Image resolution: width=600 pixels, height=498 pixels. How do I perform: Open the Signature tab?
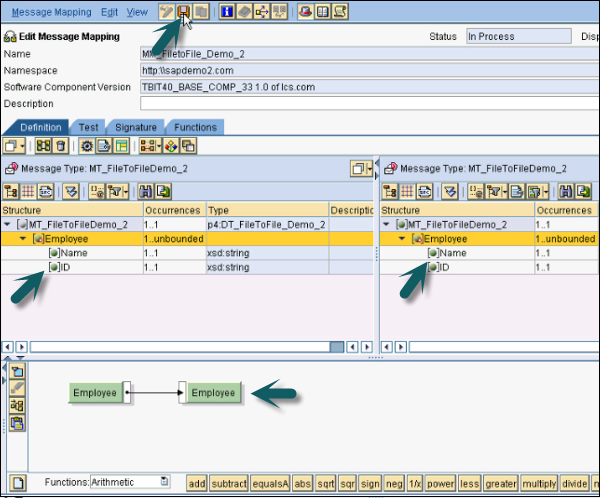tap(136, 127)
